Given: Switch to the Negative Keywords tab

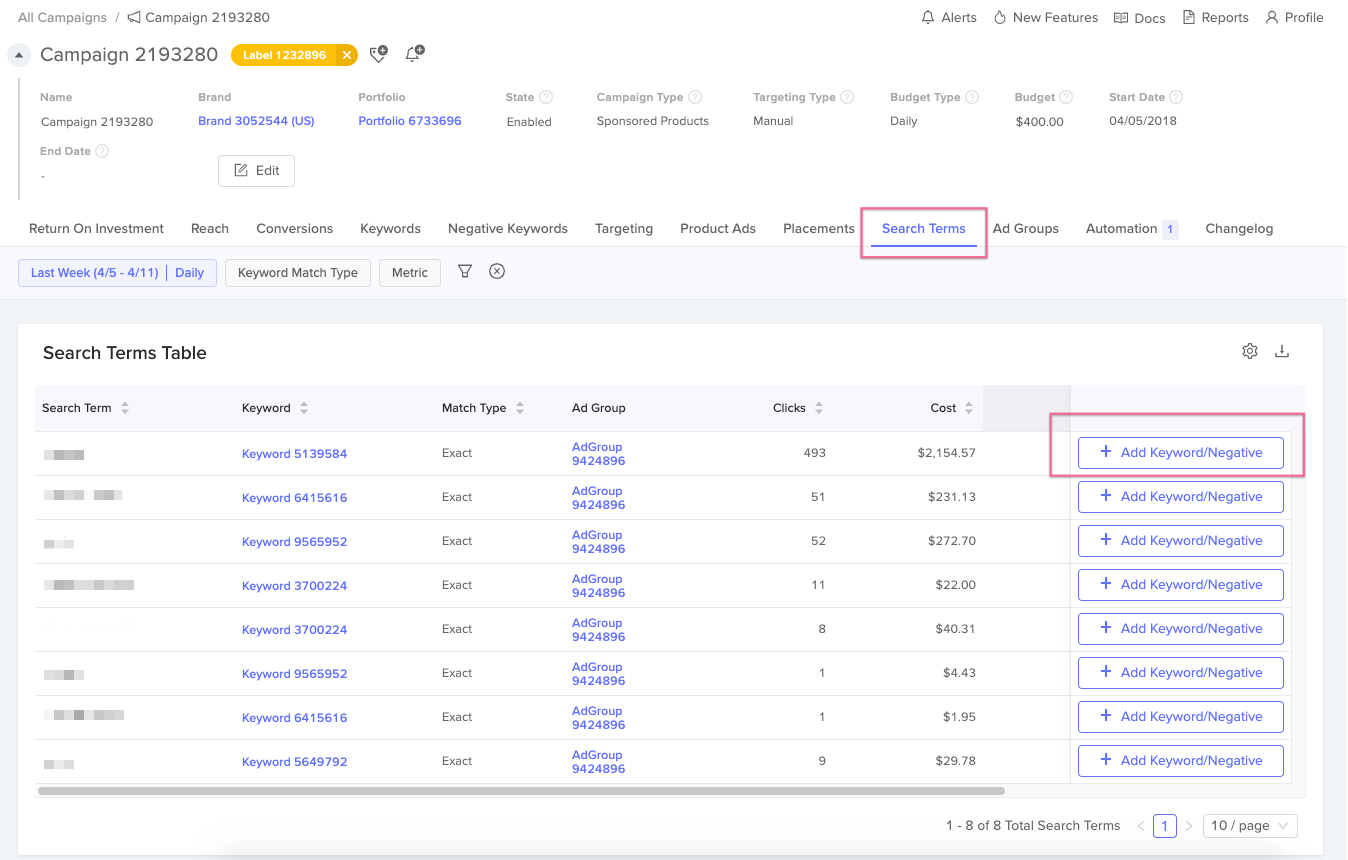Looking at the screenshot, I should click(x=507, y=228).
